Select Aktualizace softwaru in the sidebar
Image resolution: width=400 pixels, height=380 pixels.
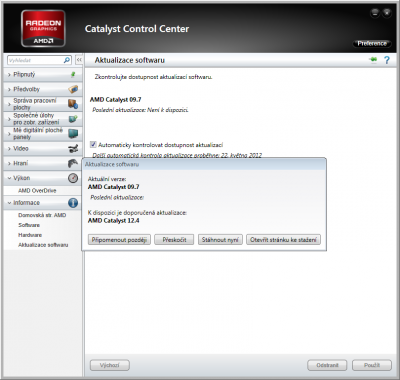[x=43, y=245]
